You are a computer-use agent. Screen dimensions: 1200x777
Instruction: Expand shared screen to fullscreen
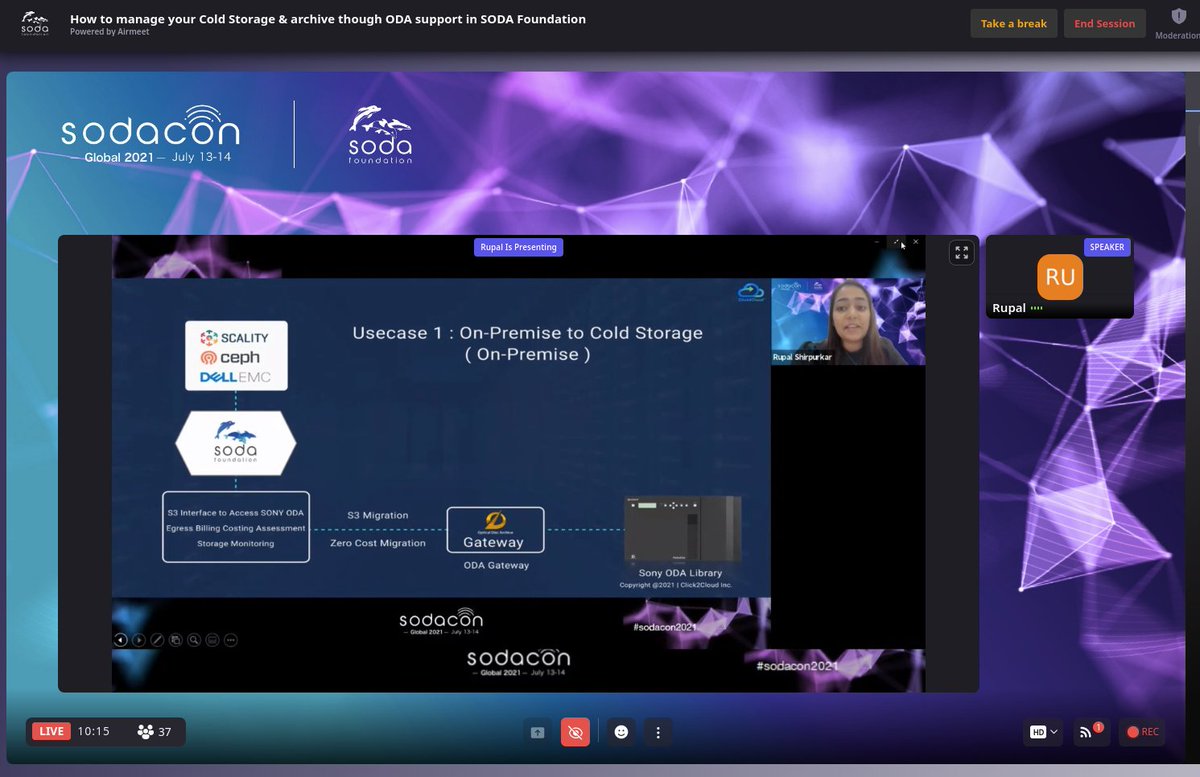[961, 253]
